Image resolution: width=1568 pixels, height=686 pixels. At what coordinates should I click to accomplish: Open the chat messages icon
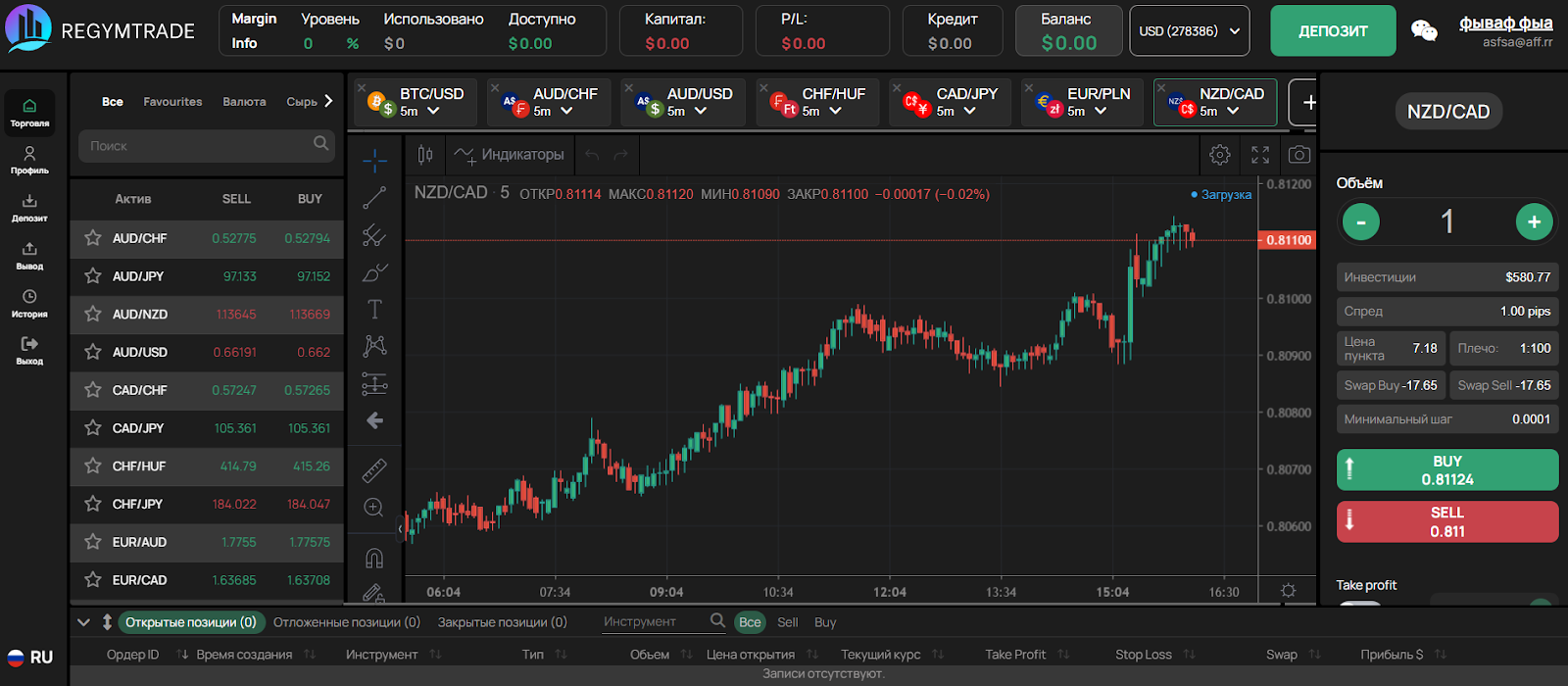1423,31
